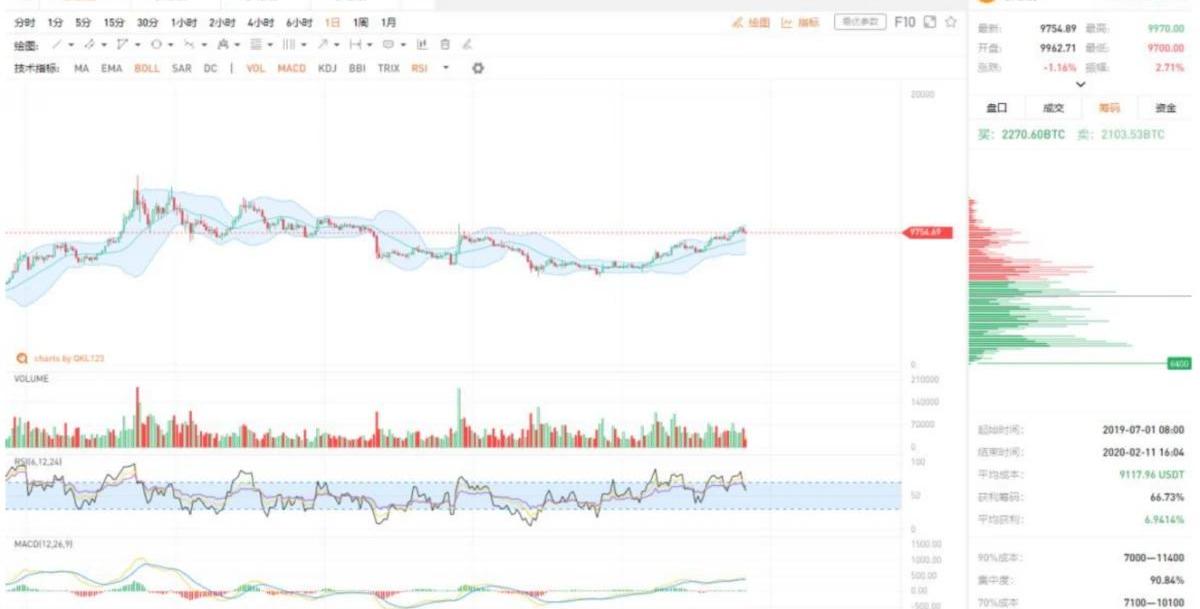Open dropdown arrow next to line tool
This screenshot has width=1200, height=609.
tap(71, 45)
